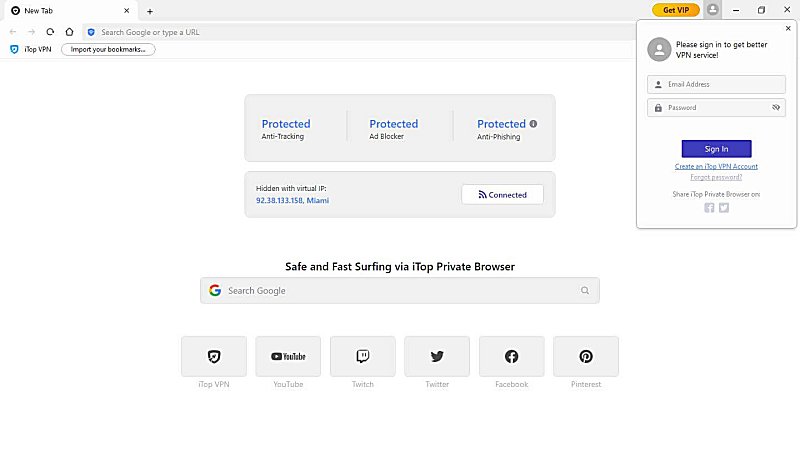Click the Home icon in the toolbar
800x468 pixels.
click(x=69, y=32)
